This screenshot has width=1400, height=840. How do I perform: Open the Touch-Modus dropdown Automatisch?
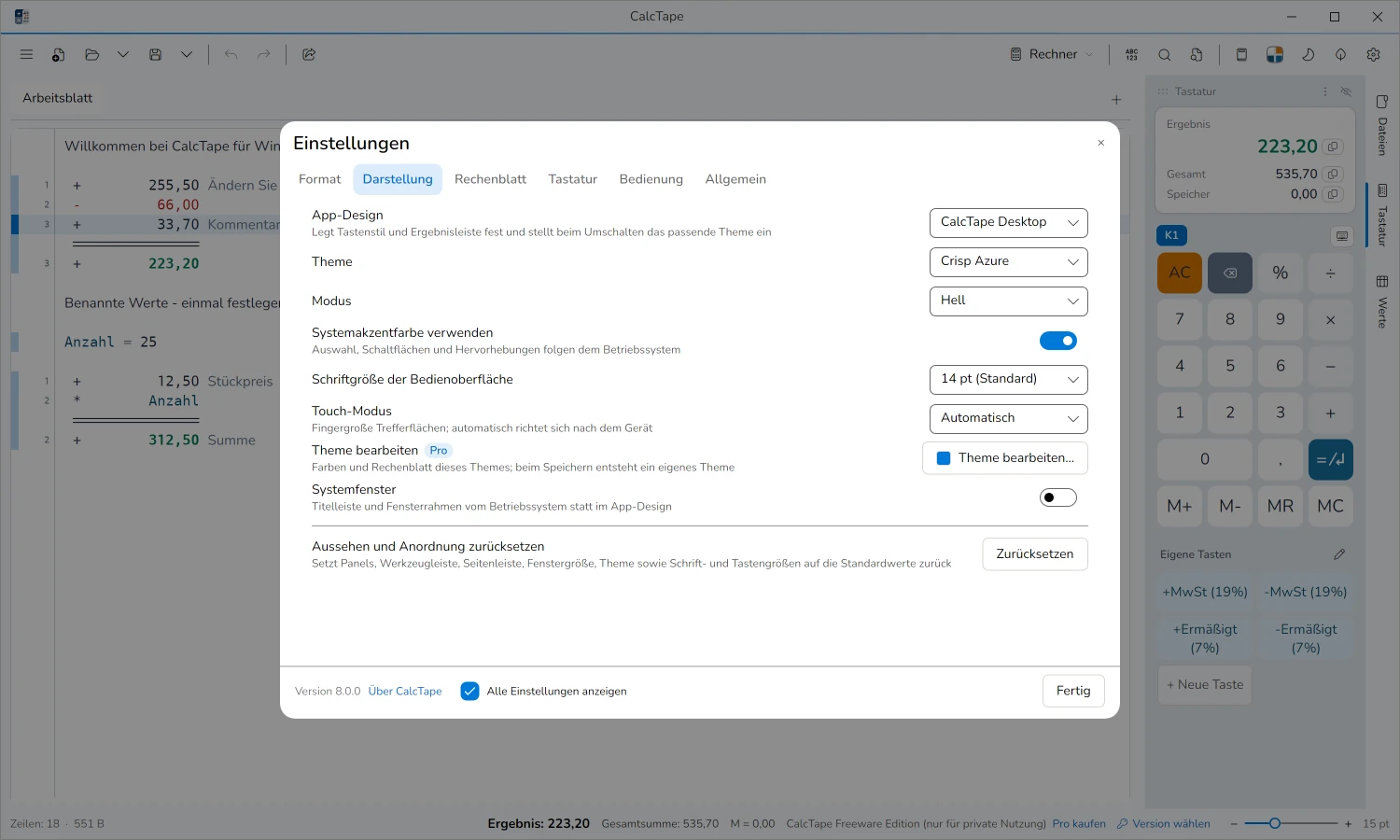pyautogui.click(x=1009, y=418)
